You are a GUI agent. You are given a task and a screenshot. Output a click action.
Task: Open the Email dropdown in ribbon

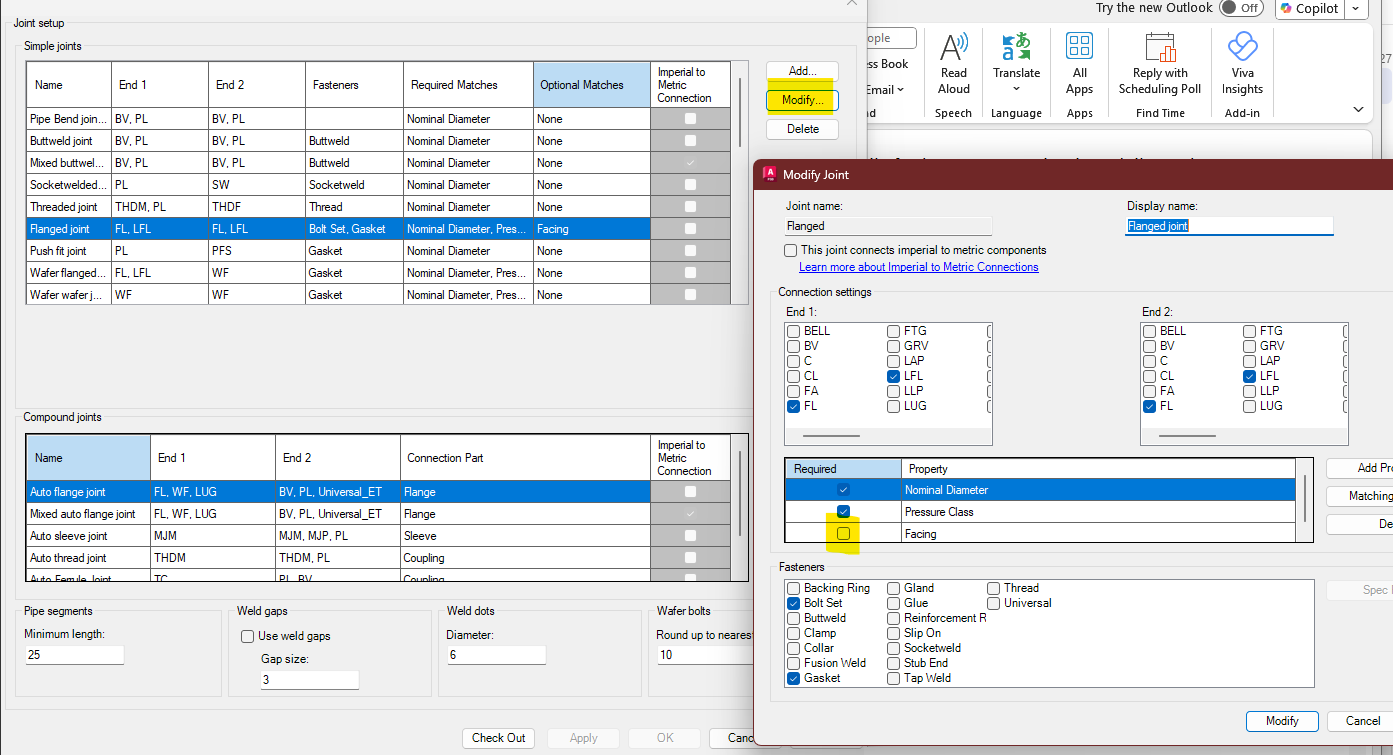tap(885, 90)
